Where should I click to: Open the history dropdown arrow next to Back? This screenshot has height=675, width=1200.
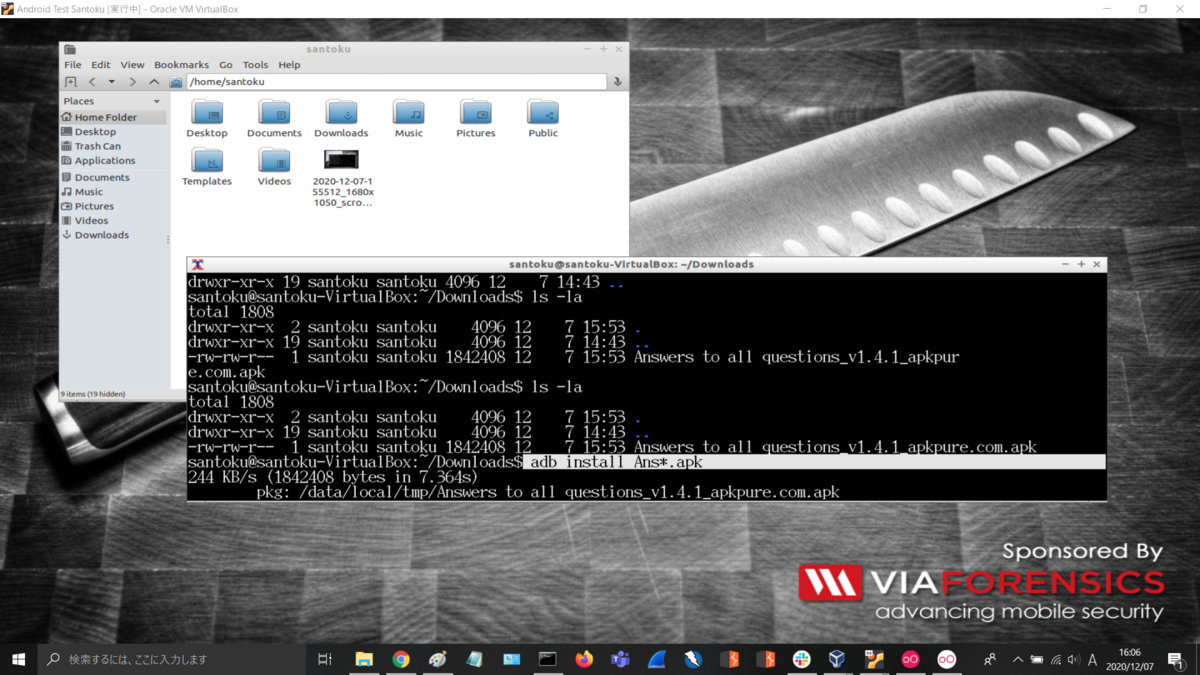(111, 82)
